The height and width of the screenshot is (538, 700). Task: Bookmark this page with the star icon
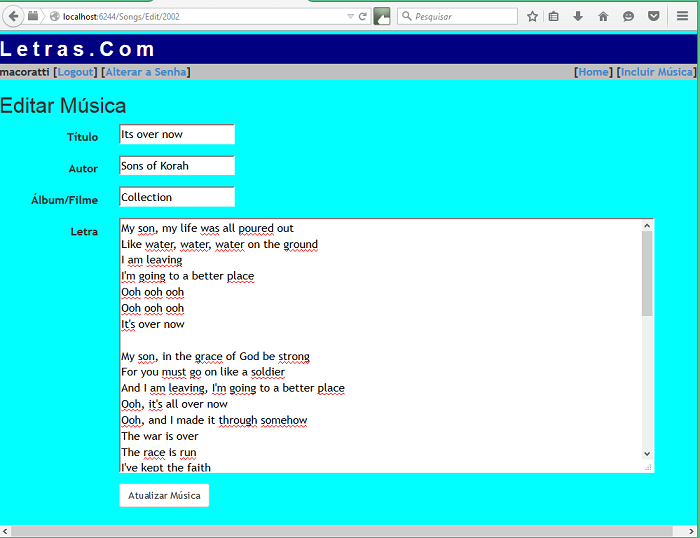click(532, 17)
